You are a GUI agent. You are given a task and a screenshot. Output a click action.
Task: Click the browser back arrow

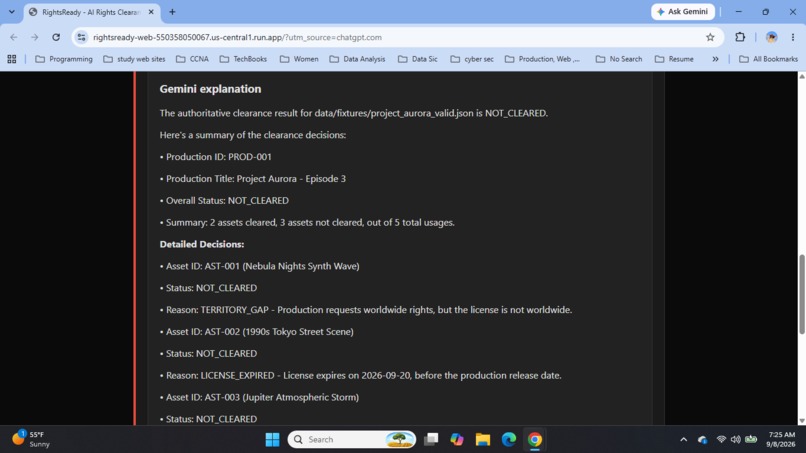tap(14, 37)
